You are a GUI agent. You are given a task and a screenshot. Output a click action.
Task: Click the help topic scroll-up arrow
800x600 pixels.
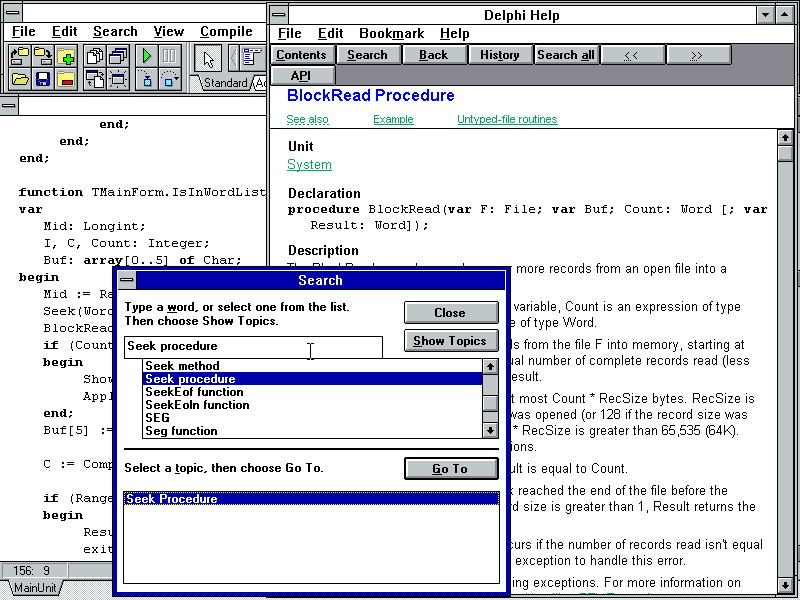785,137
